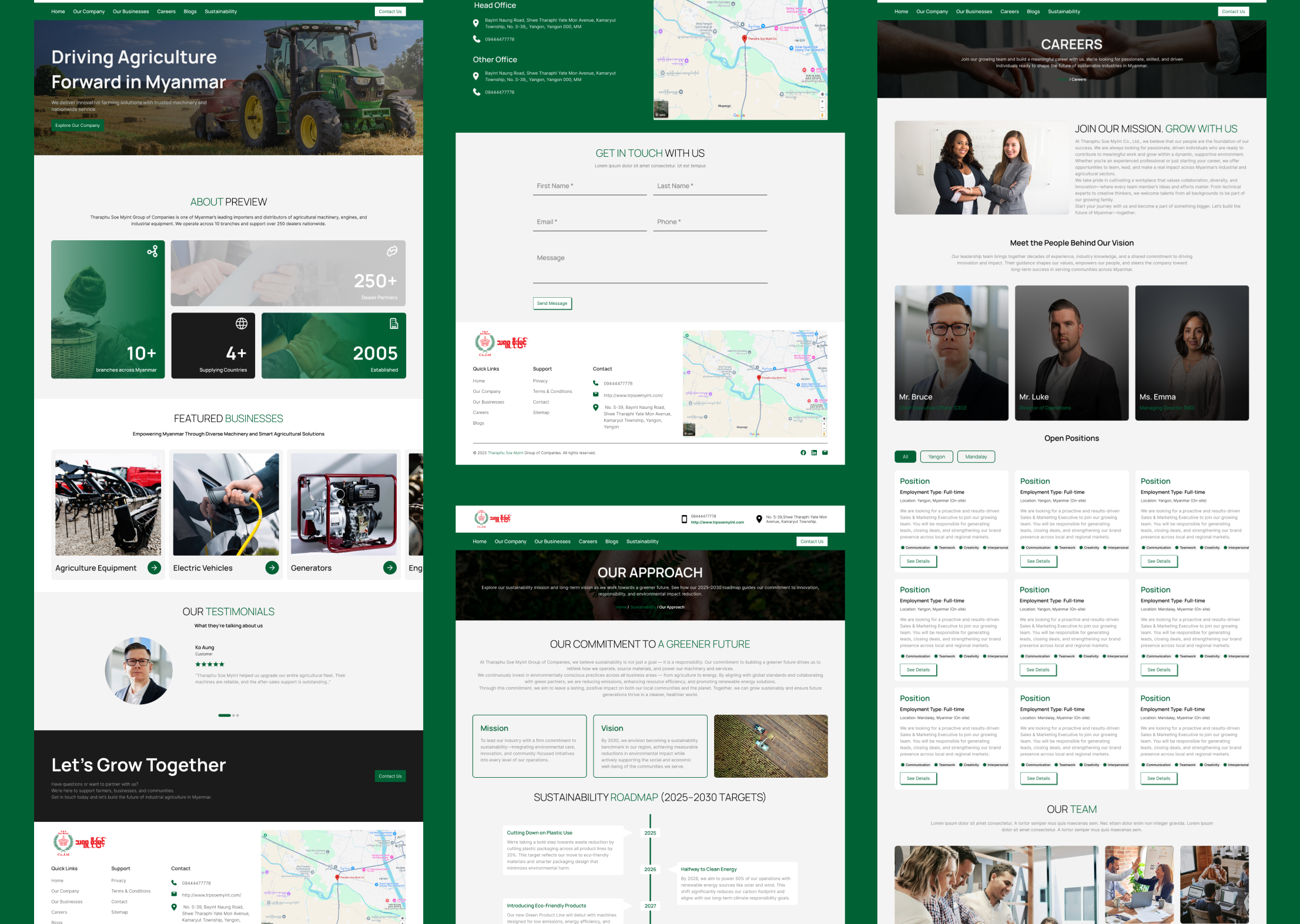Viewport: 1300px width, 924px height.
Task: Click company logo in contact page footer
Action: coord(501,343)
